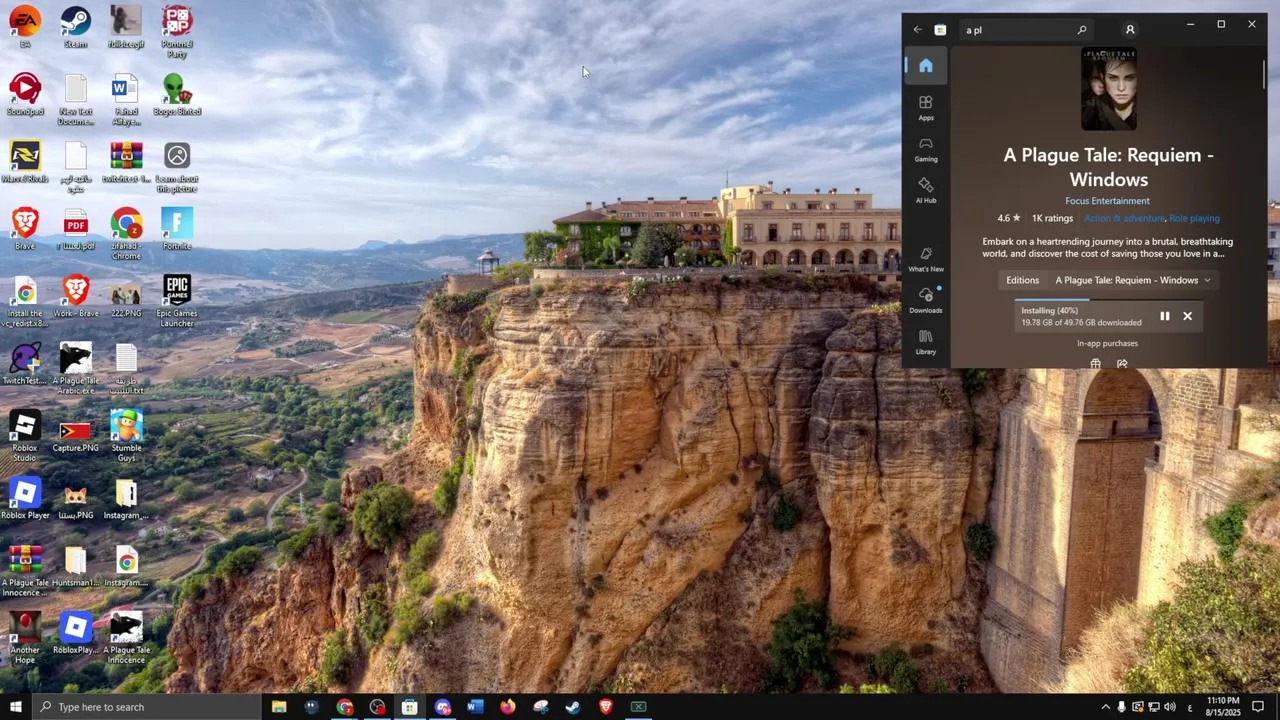1280x720 pixels.
Task: Select the Marvel Rivals desktop shortcut
Action: click(x=25, y=163)
